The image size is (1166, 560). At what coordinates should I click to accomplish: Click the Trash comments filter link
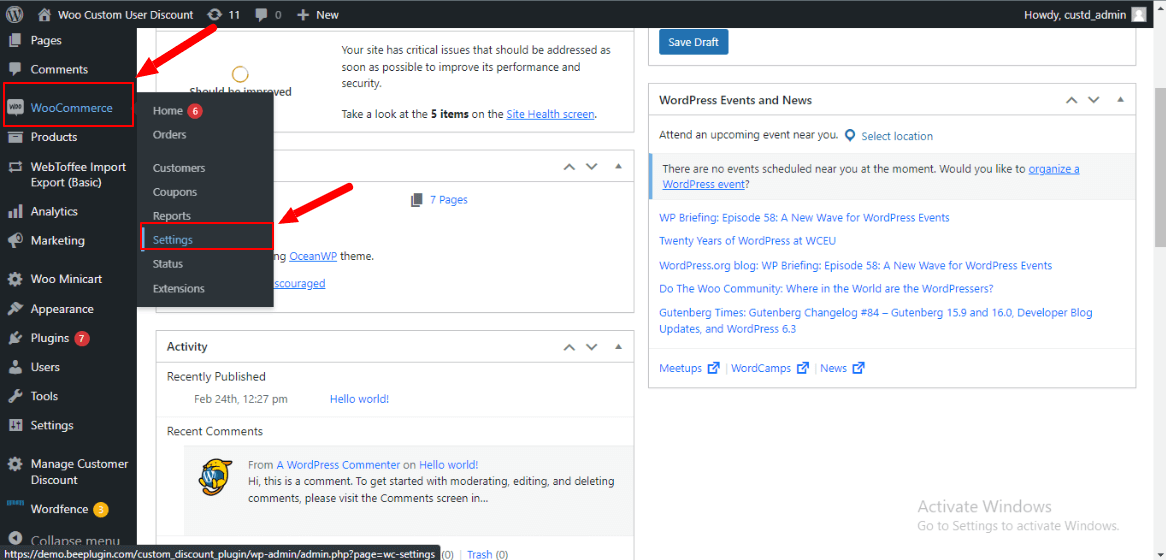[480, 554]
